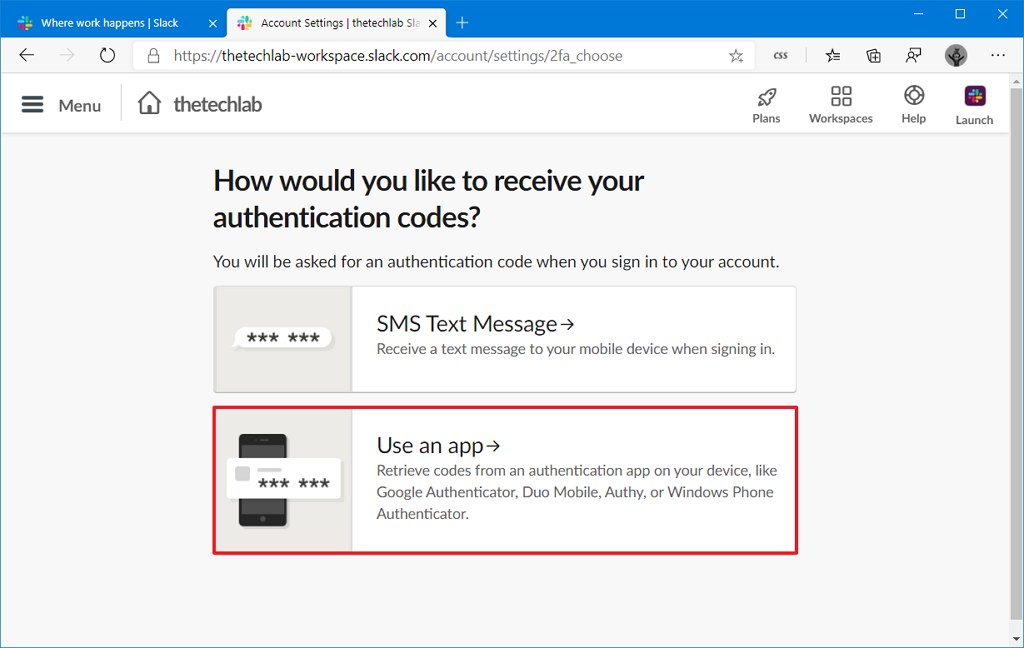Go to thetechlab home icon
Image resolution: width=1024 pixels, height=648 pixels.
[149, 103]
